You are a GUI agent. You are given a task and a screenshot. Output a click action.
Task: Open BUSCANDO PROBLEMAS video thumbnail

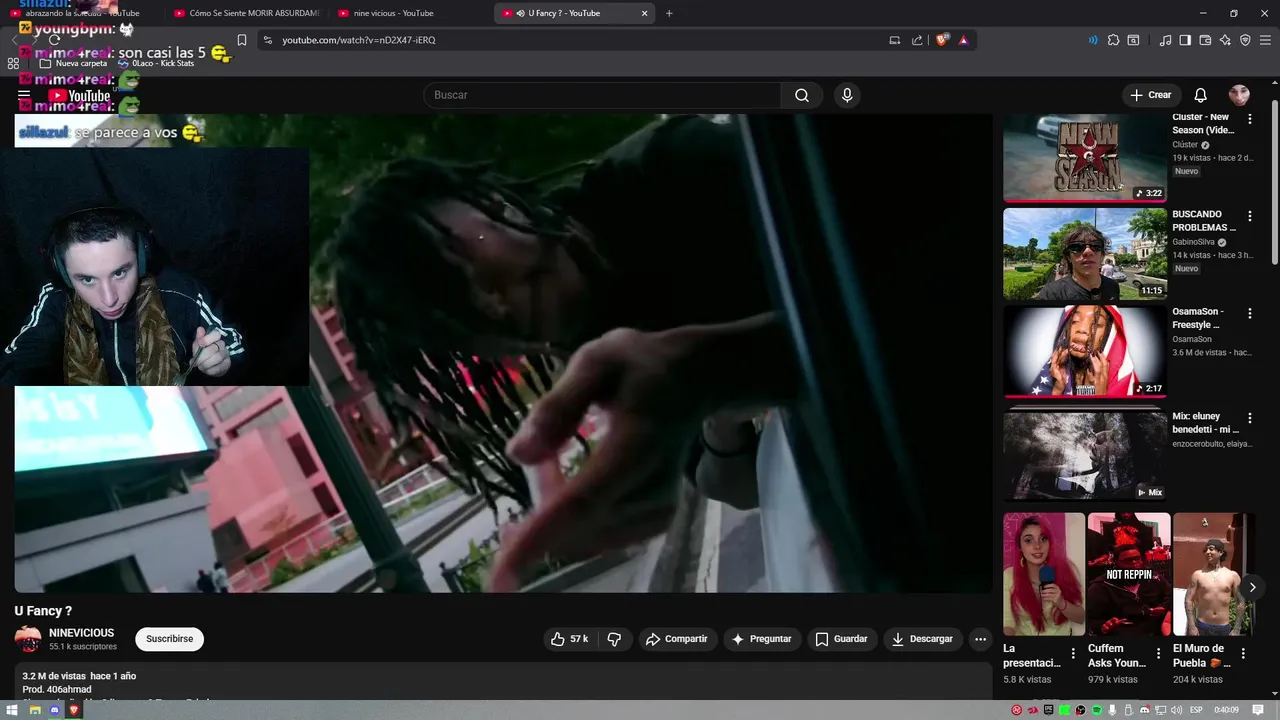click(x=1085, y=254)
